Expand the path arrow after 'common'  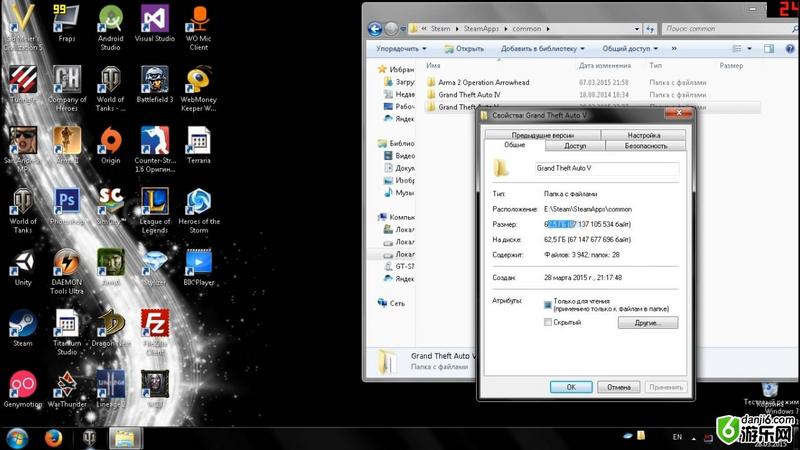(x=548, y=29)
